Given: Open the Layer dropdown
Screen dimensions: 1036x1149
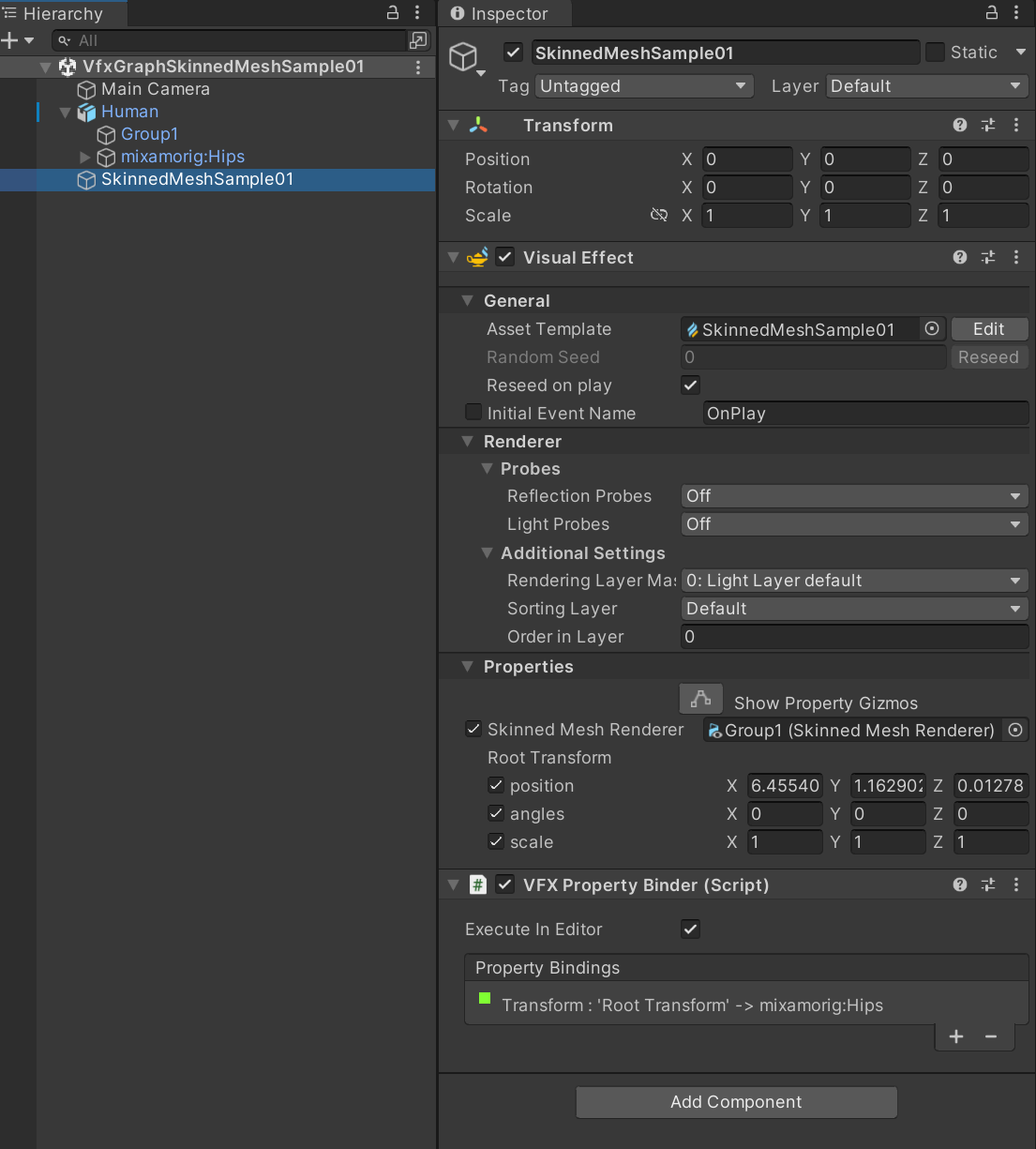Looking at the screenshot, I should click(926, 85).
